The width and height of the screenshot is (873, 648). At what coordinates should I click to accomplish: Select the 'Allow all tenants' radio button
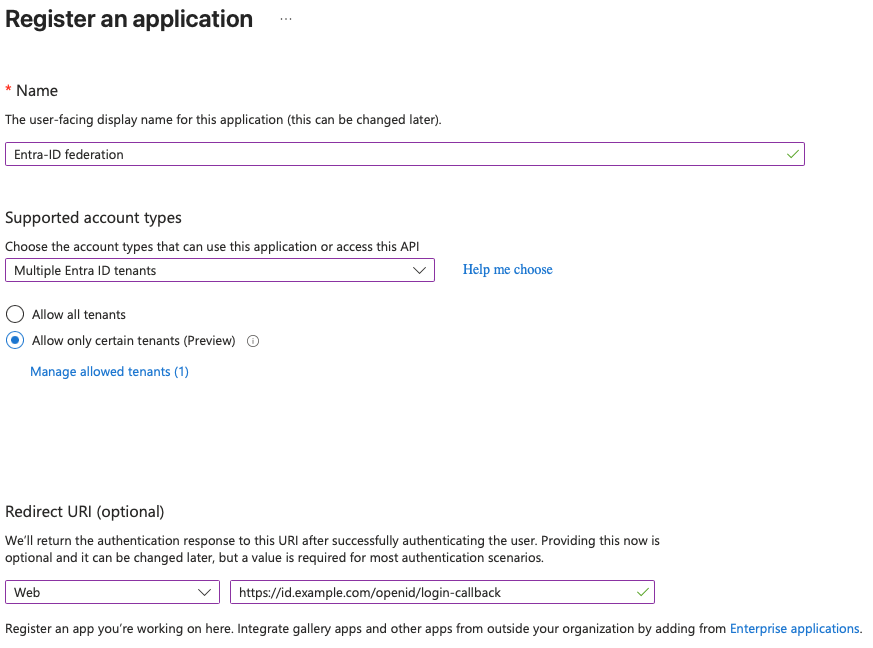pos(14,314)
